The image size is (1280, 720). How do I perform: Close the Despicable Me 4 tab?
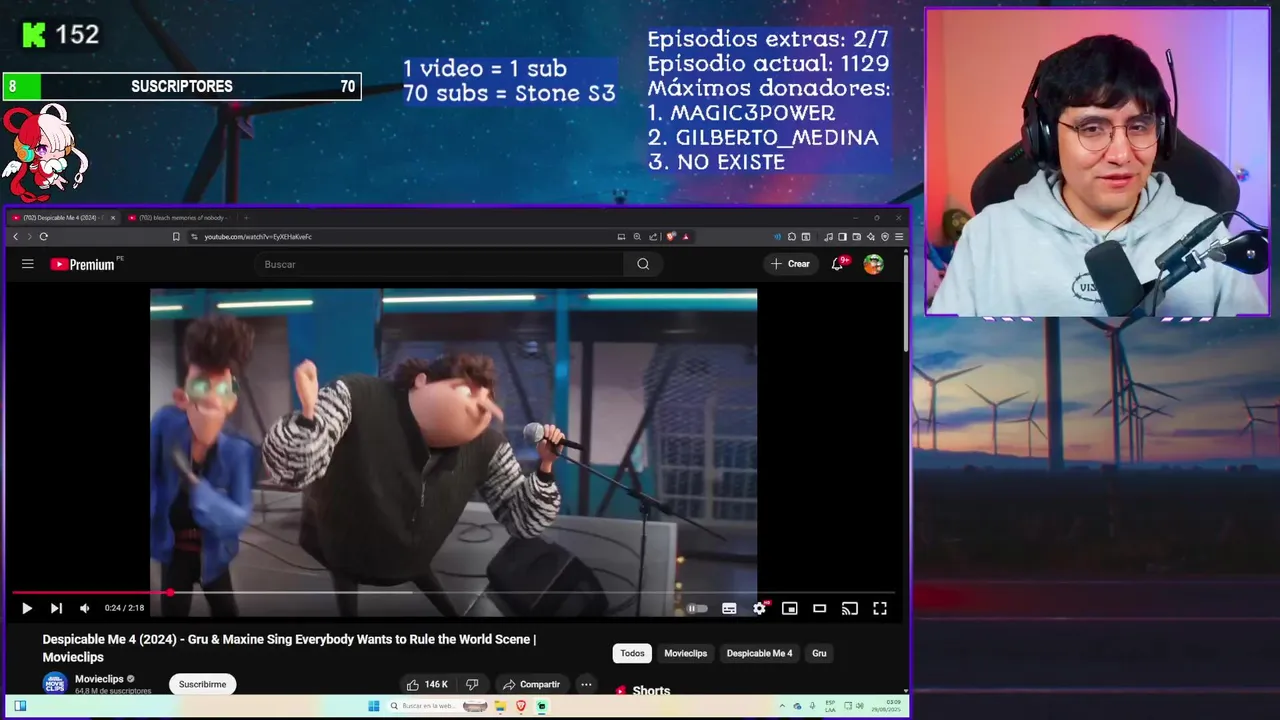pos(113,218)
